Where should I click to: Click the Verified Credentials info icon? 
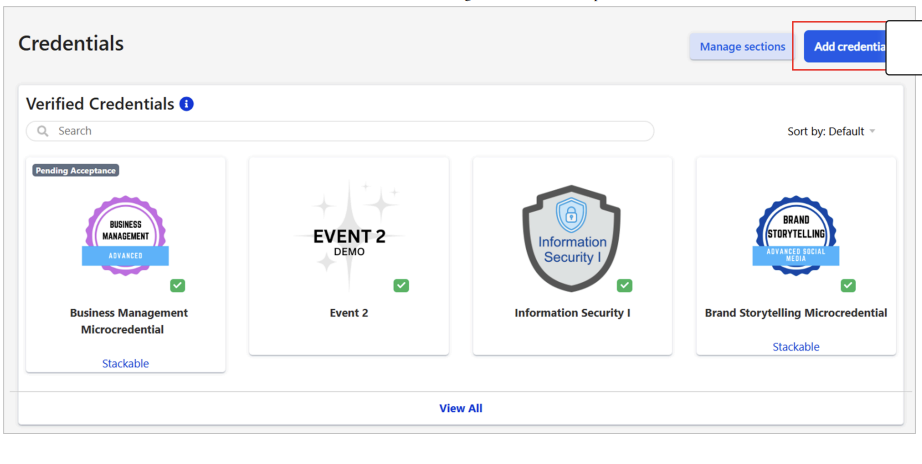pos(187,104)
